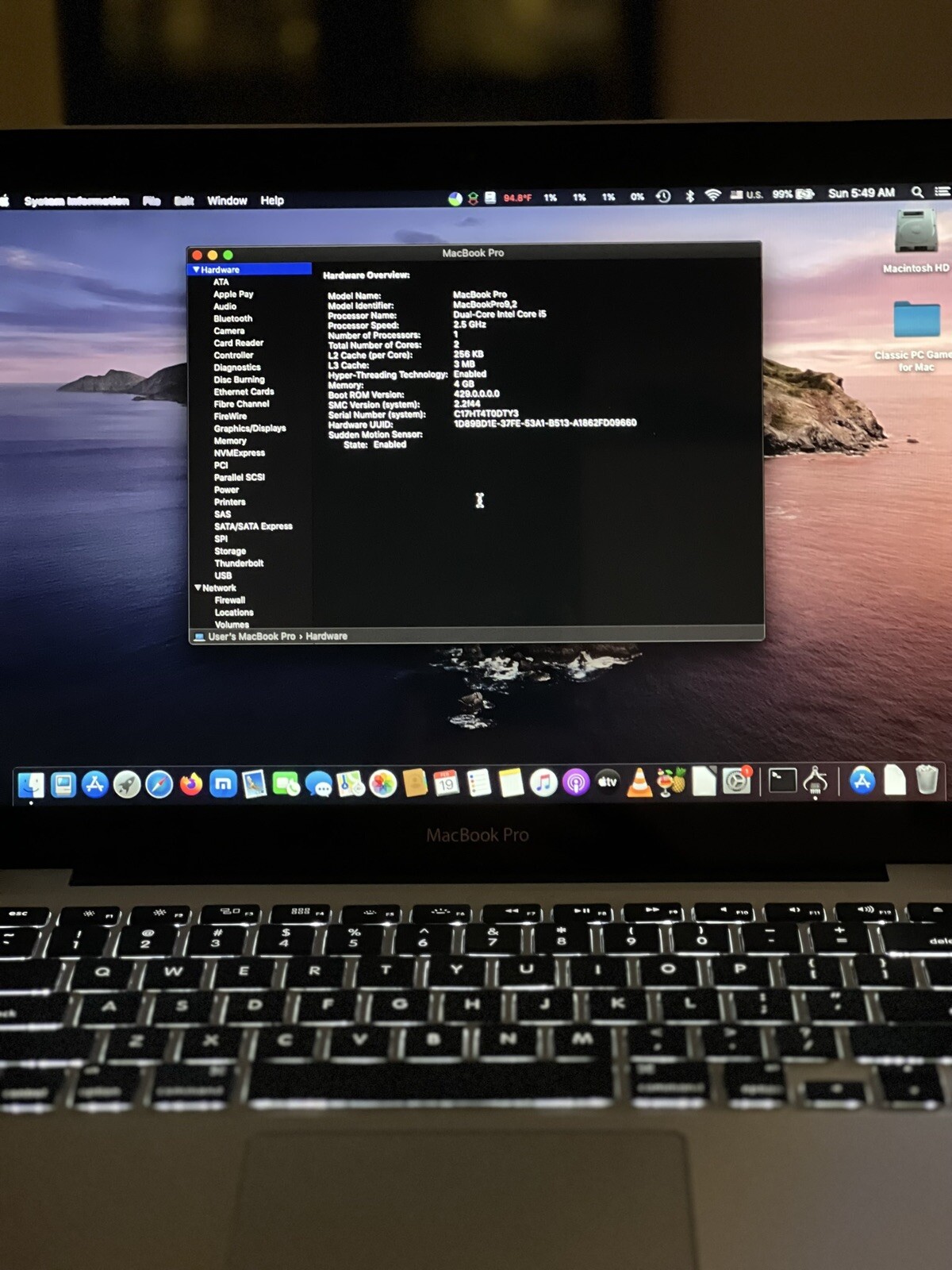Open Launchpad rocket icon in dock
Image resolution: width=952 pixels, height=1270 pixels.
[x=127, y=785]
